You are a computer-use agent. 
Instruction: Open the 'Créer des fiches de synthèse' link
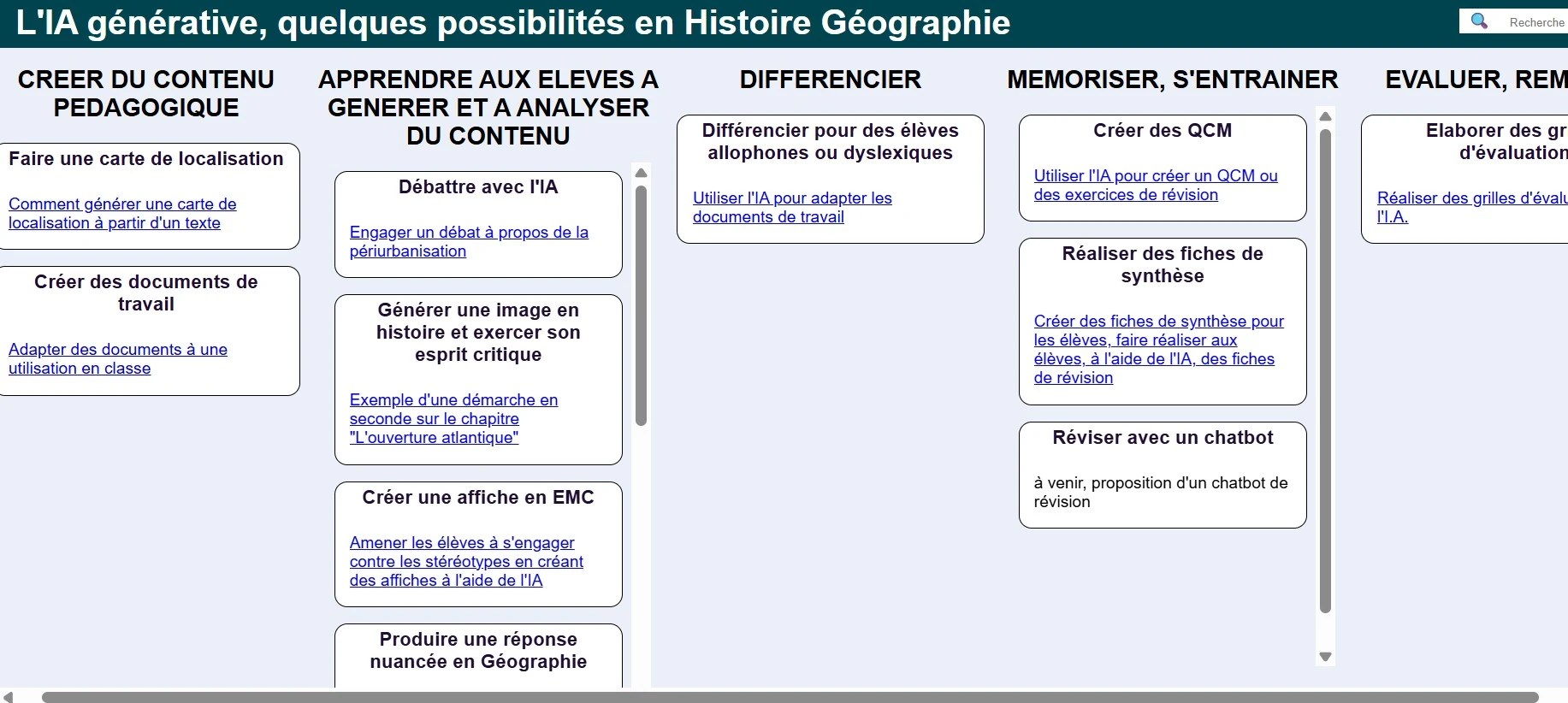pos(1158,349)
